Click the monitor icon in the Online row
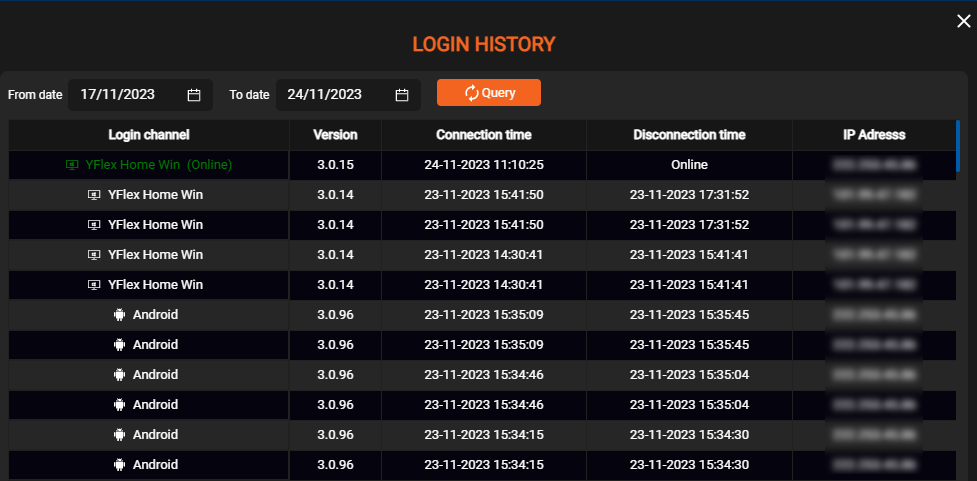Image resolution: width=977 pixels, height=481 pixels. coord(71,164)
